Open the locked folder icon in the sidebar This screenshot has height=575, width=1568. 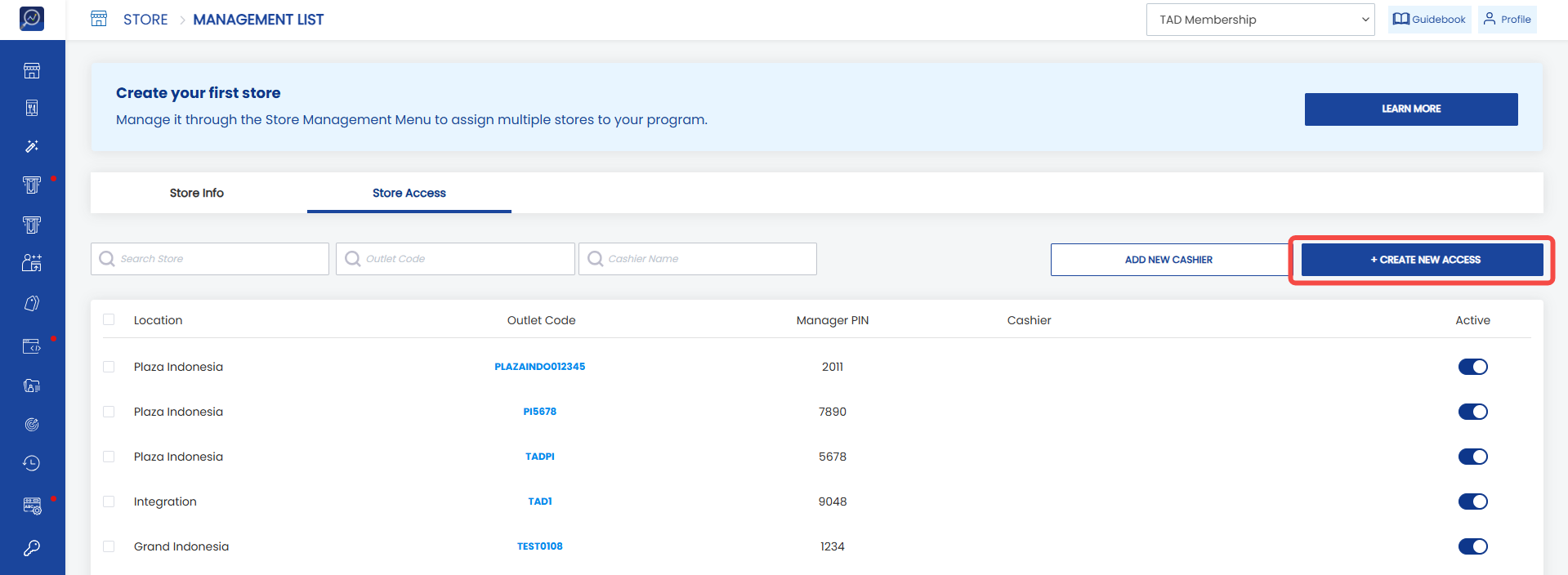[32, 386]
